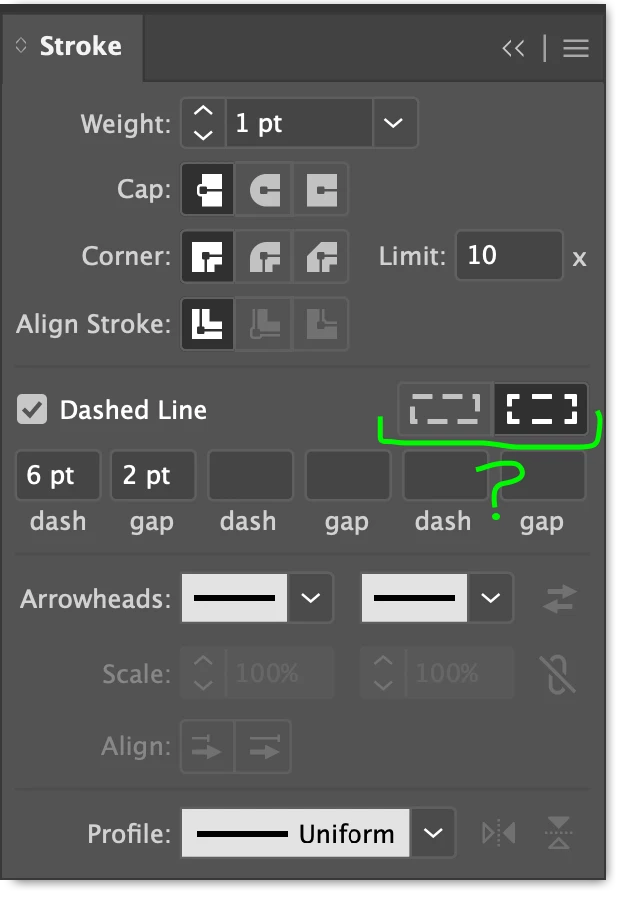
Task: Open the Stroke panel options menu
Action: click(x=576, y=48)
